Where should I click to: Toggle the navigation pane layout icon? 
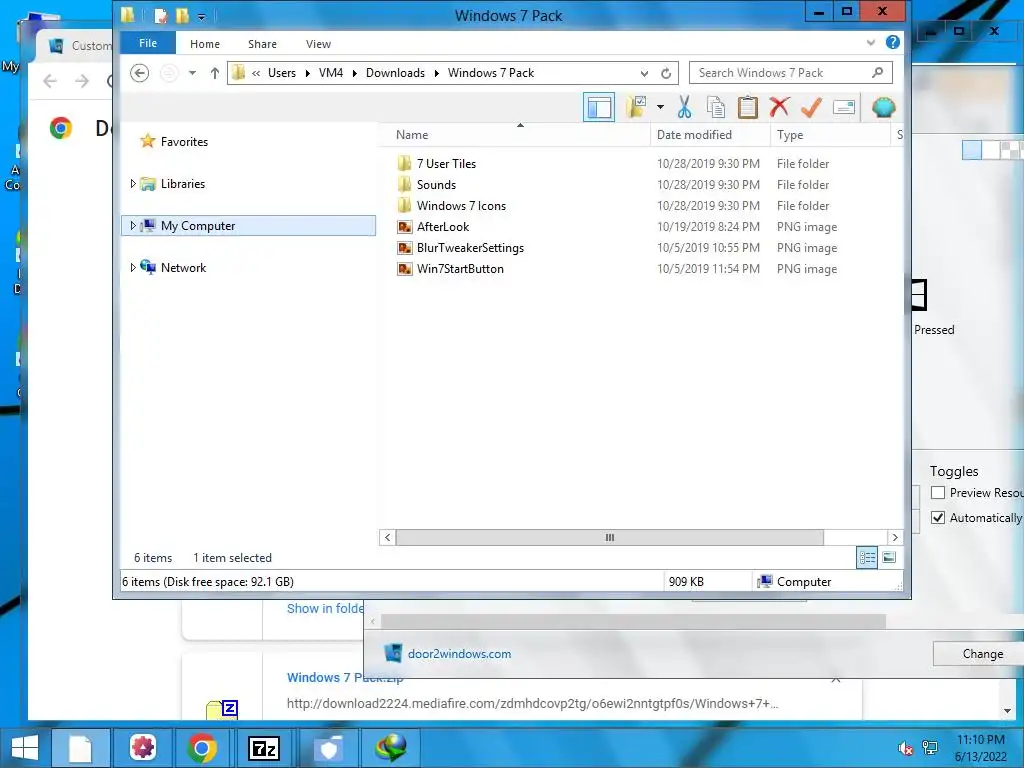click(x=598, y=107)
